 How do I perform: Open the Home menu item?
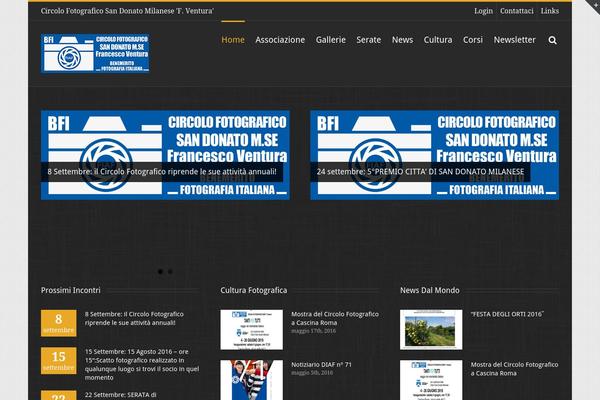[x=233, y=40]
